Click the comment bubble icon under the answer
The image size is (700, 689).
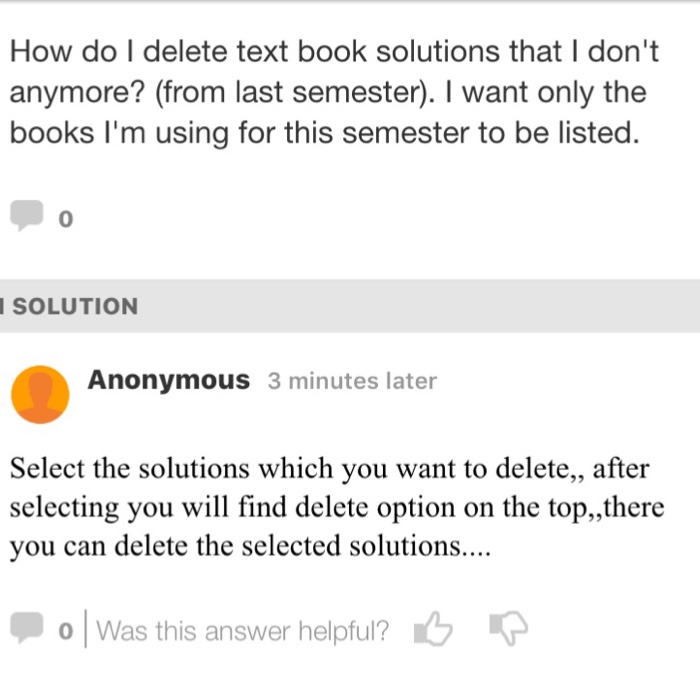[x=27, y=630]
